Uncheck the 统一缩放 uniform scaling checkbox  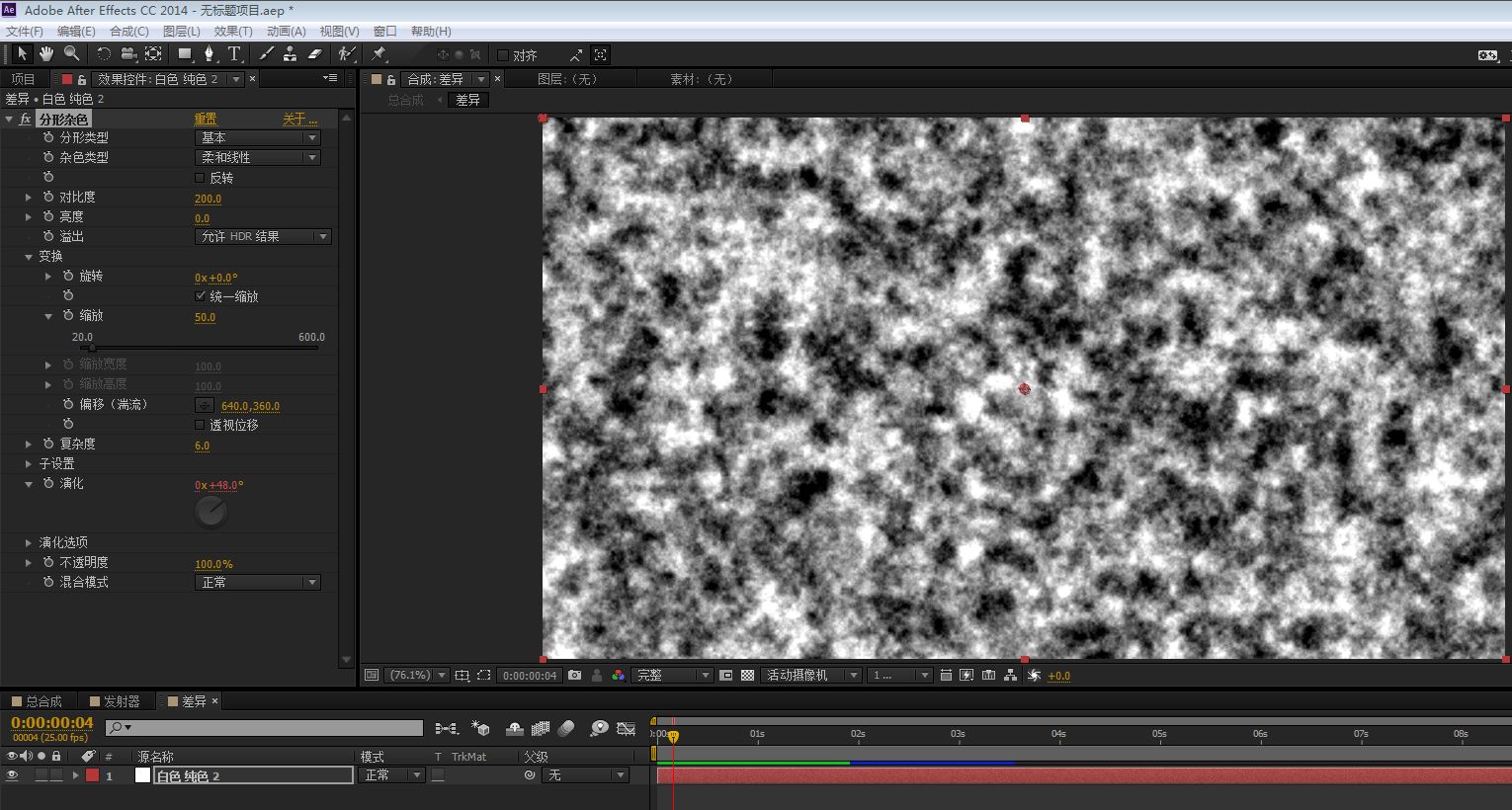(x=201, y=296)
